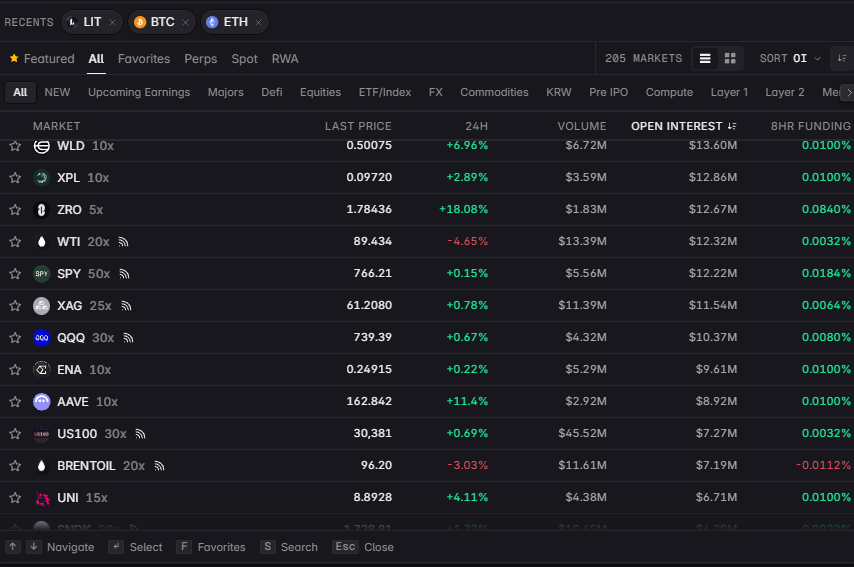
Task: Switch to the Perps tab
Action: point(200,59)
